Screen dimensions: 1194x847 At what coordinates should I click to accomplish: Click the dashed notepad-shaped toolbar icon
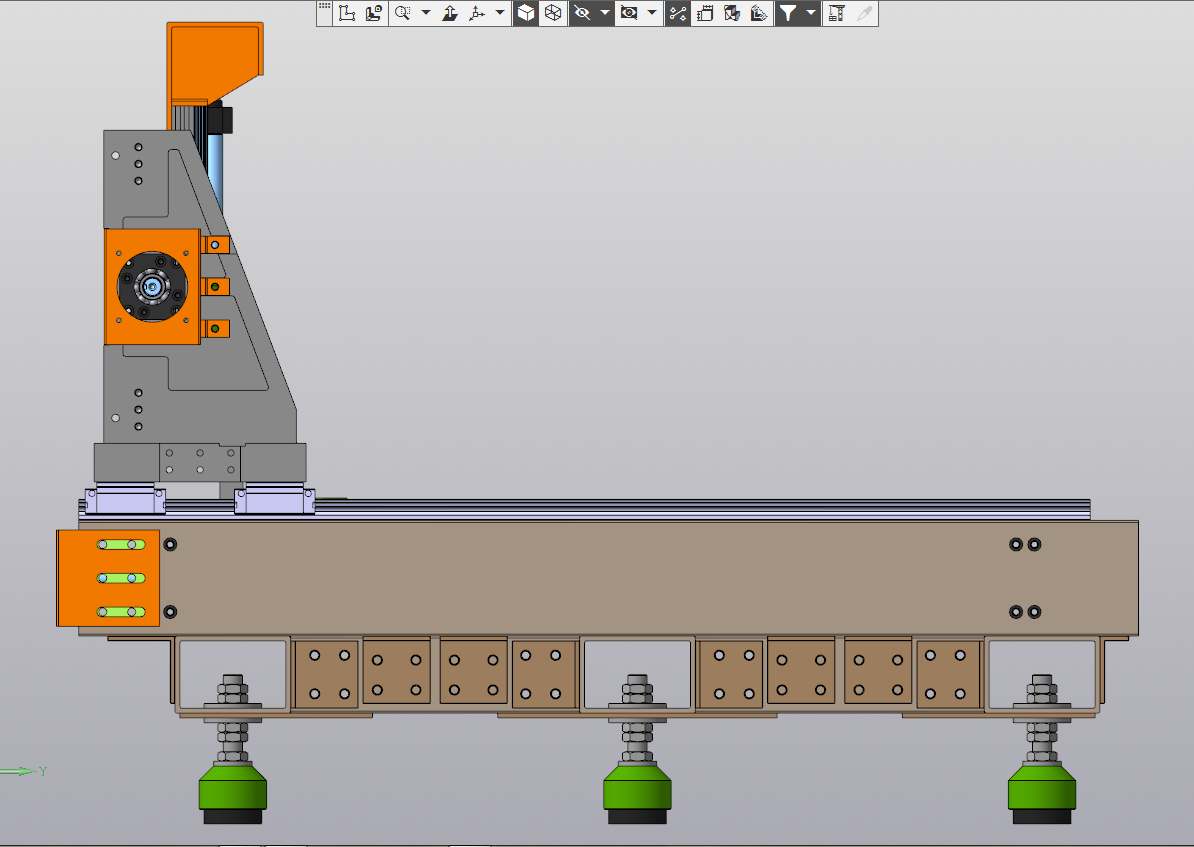(705, 13)
